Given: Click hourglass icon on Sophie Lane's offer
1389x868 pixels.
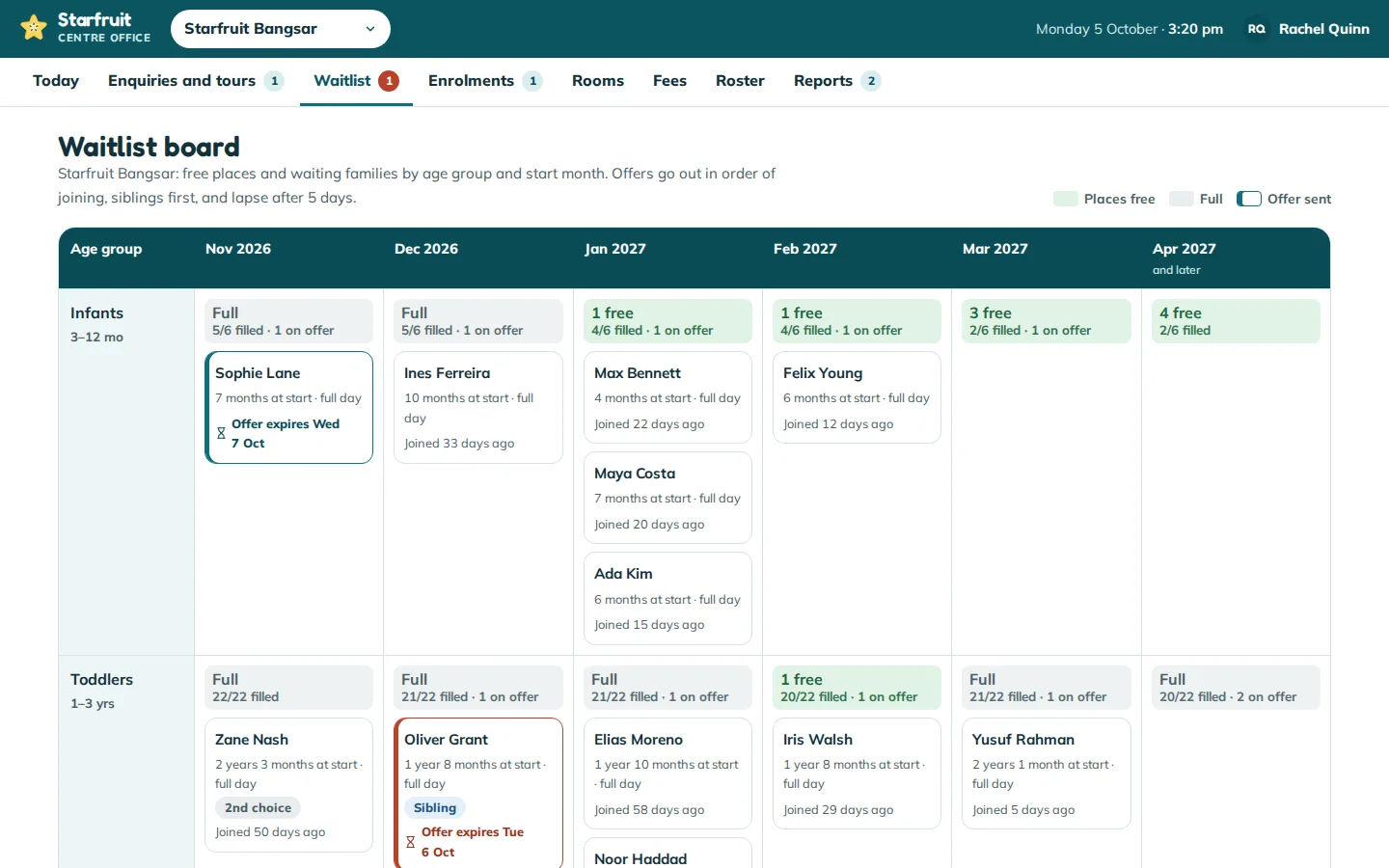Looking at the screenshot, I should click(x=221, y=434).
